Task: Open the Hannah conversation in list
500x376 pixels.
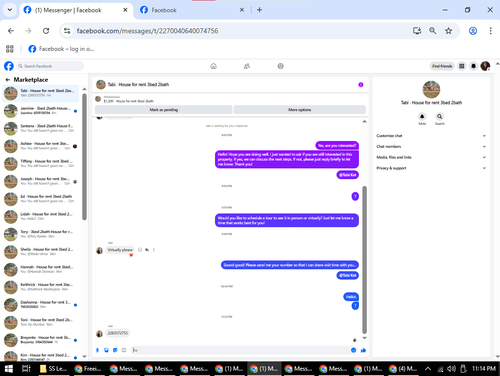Action: [x=41, y=269]
